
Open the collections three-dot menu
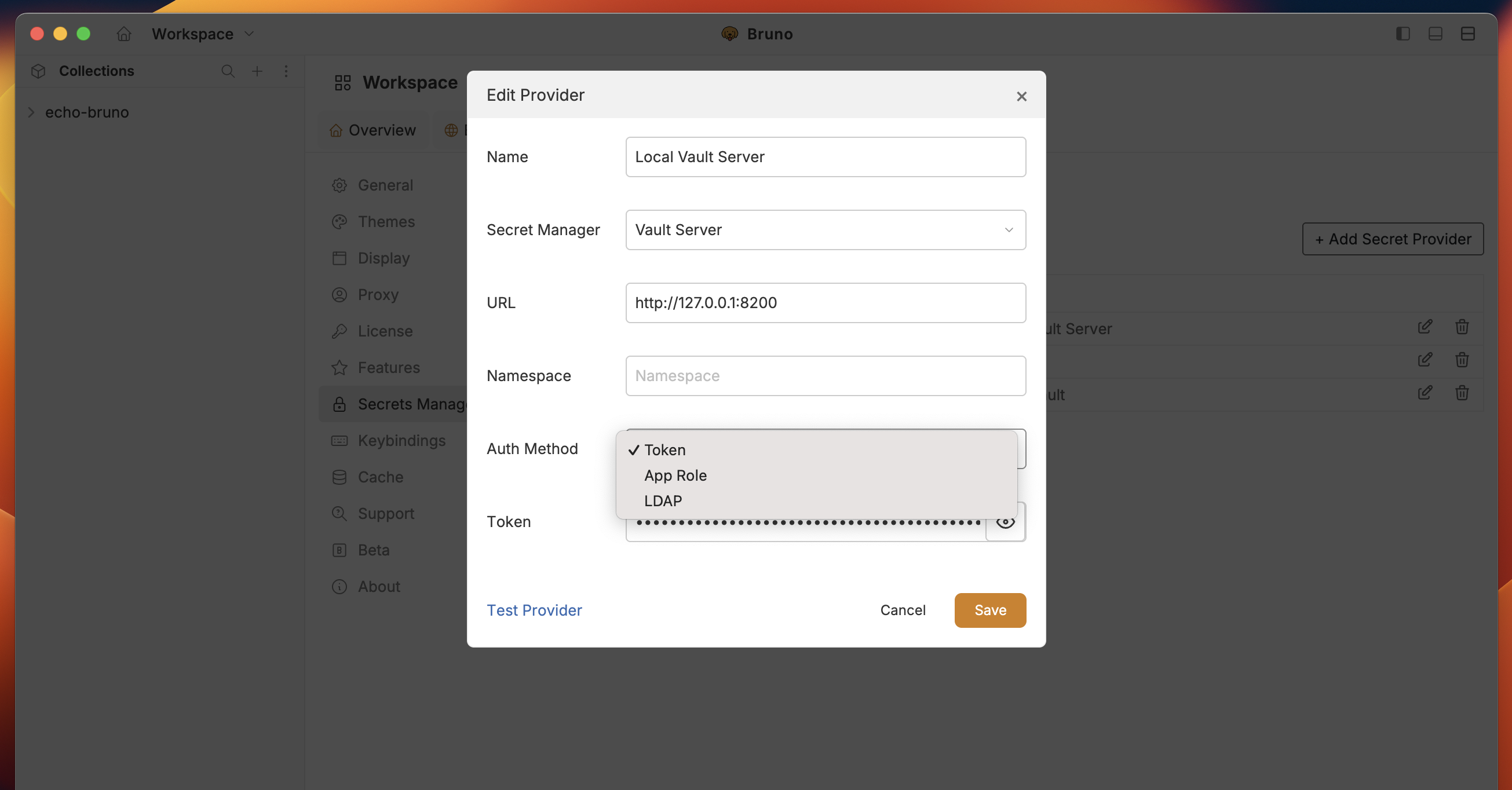coord(286,71)
